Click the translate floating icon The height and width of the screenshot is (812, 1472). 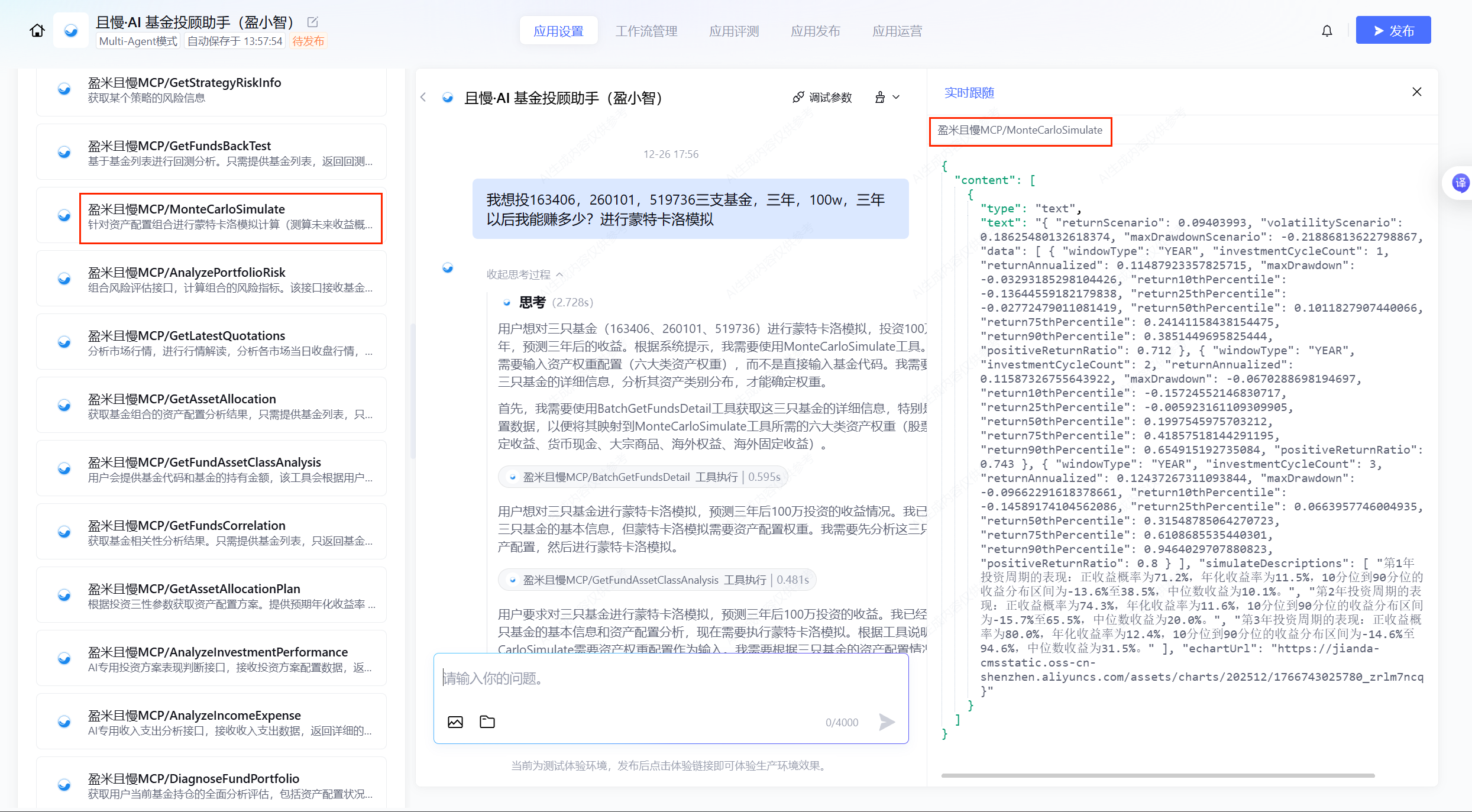pyautogui.click(x=1460, y=183)
